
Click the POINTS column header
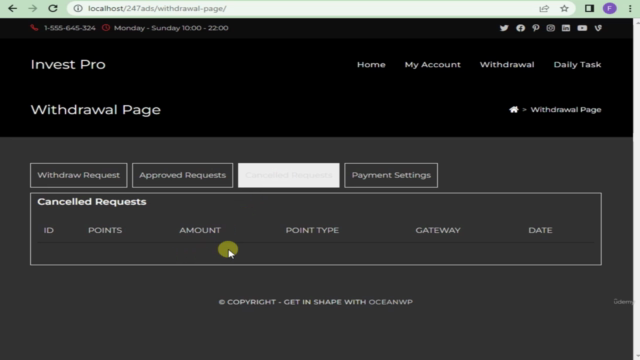coord(105,230)
